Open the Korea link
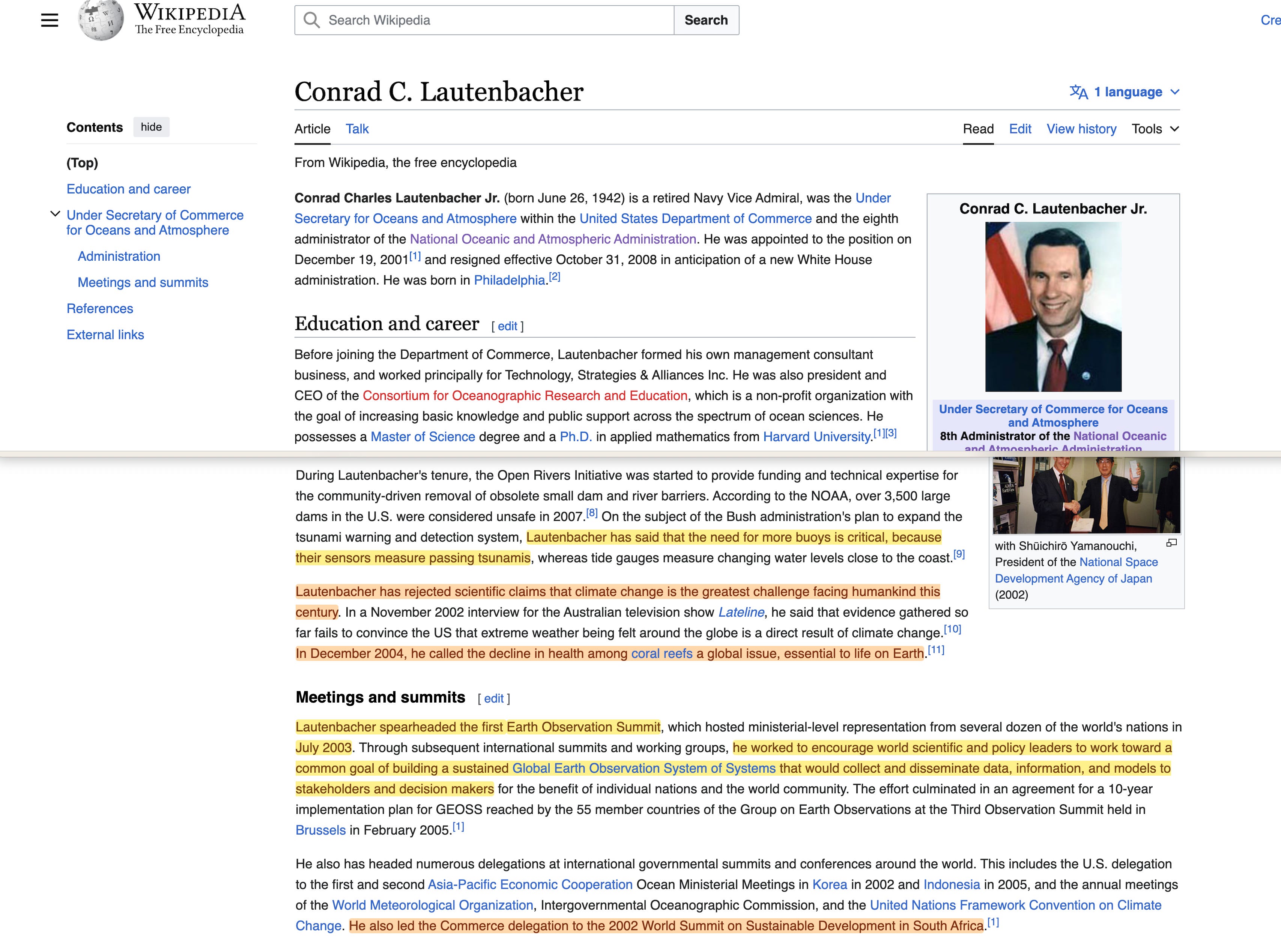The image size is (1281, 952). coord(830,885)
